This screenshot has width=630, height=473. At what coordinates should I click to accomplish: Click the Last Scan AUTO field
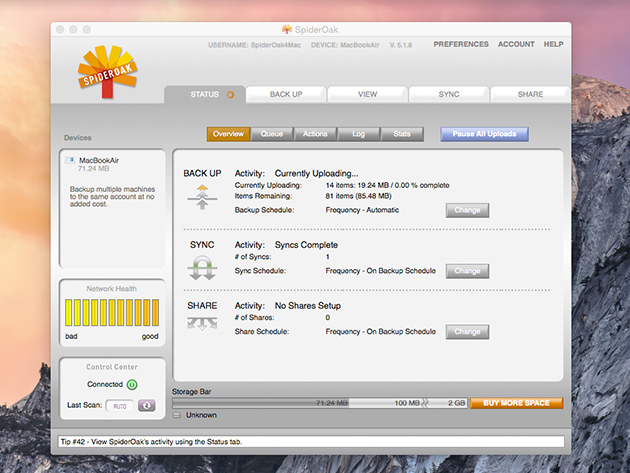tap(120, 406)
